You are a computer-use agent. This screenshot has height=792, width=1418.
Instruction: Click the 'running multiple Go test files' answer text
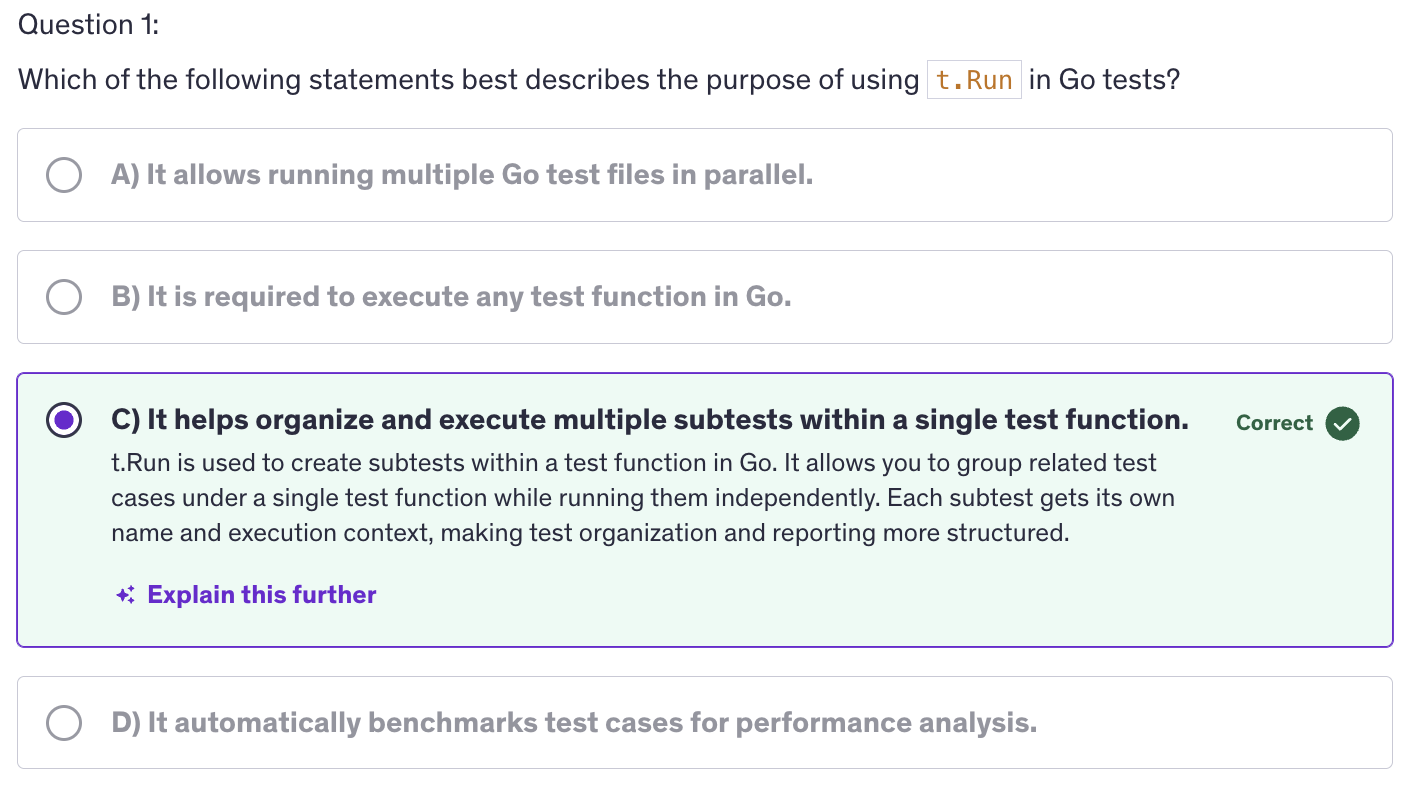[462, 175]
